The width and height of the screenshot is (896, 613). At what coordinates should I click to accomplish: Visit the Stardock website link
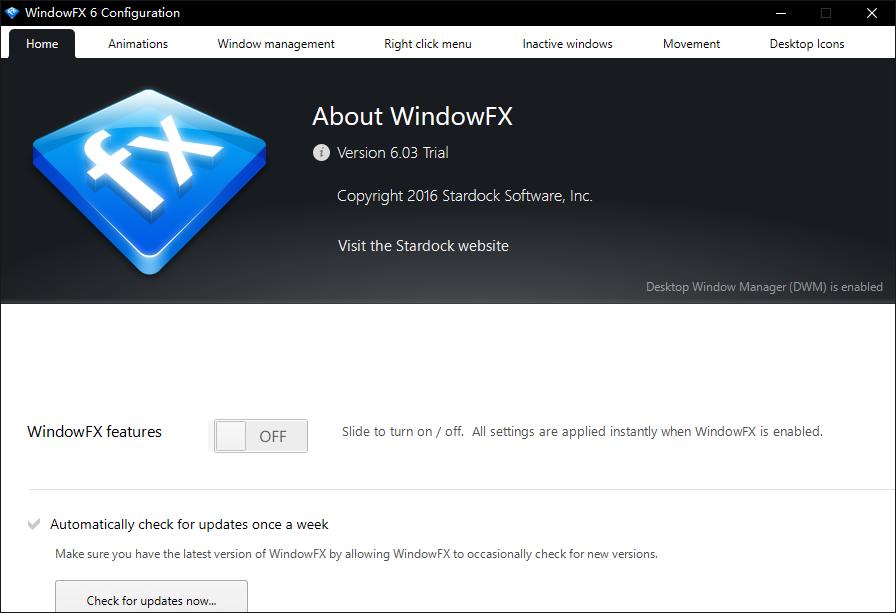423,245
